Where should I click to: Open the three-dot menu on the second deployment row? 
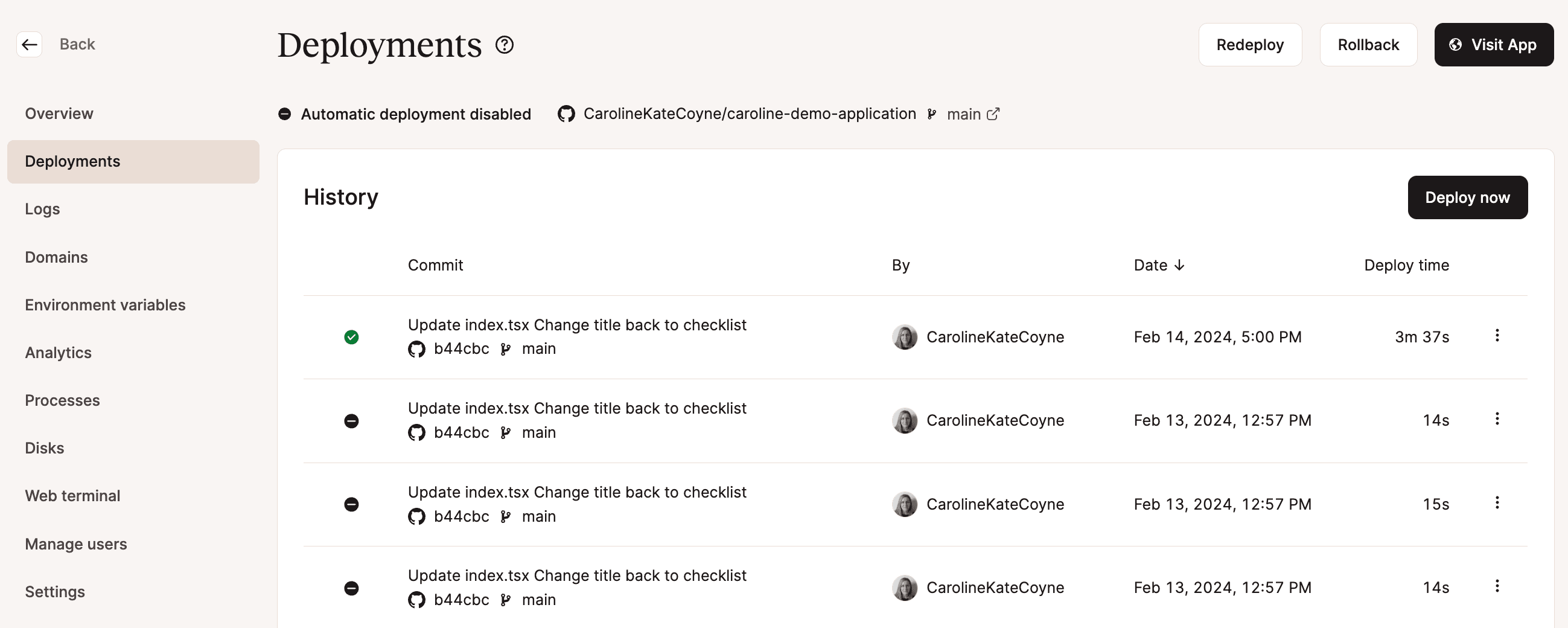[x=1497, y=419]
